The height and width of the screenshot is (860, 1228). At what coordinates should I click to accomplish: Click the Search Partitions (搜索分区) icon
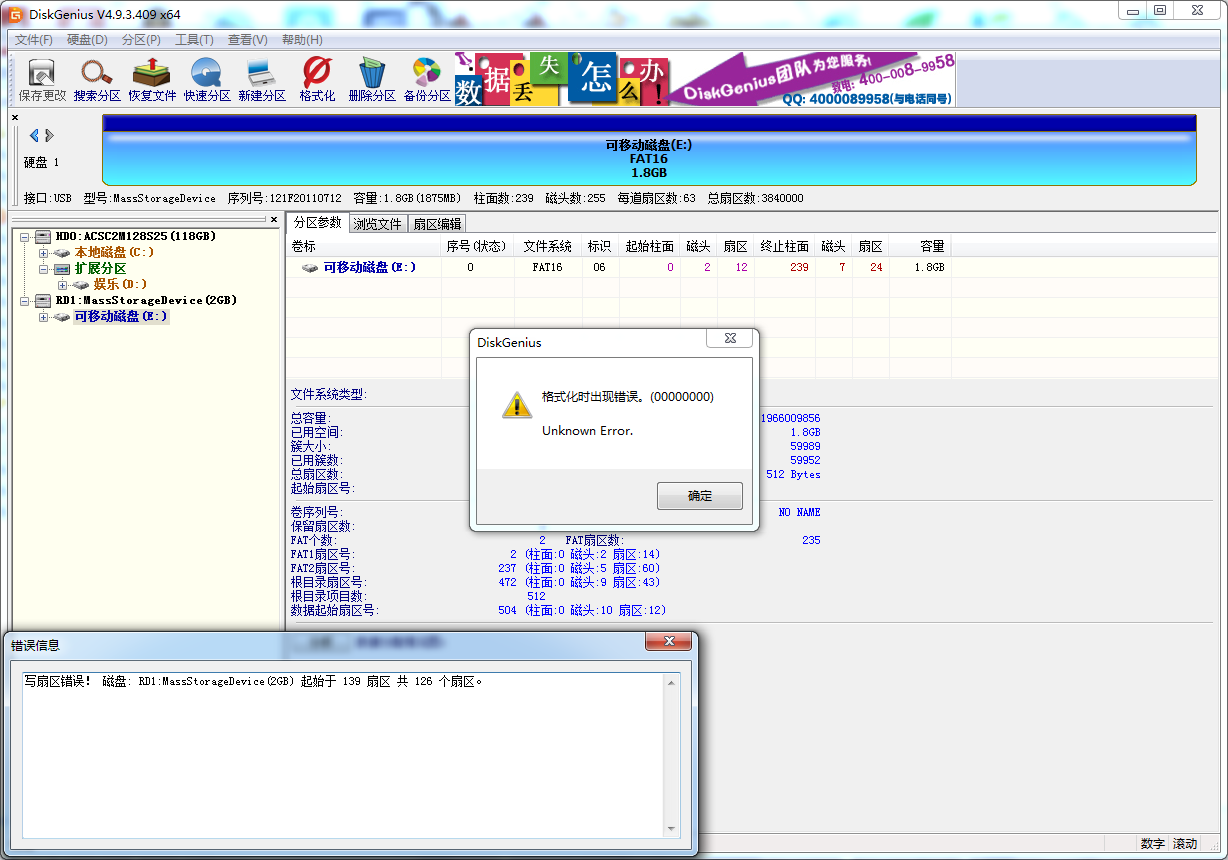pyautogui.click(x=97, y=80)
